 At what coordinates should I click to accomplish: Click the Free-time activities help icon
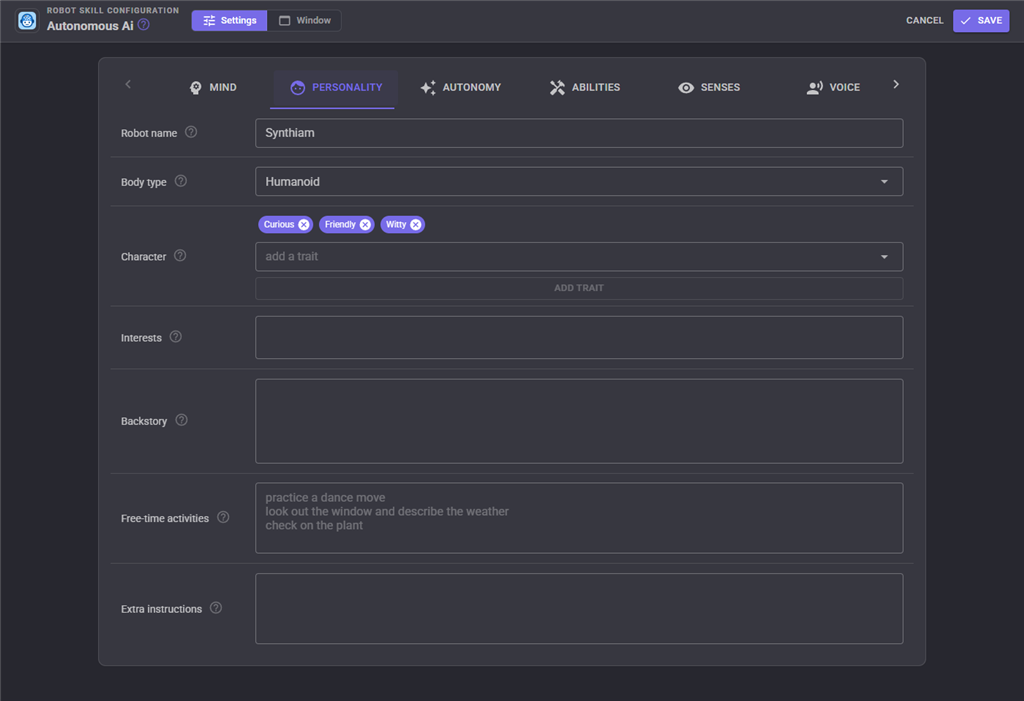coord(223,517)
